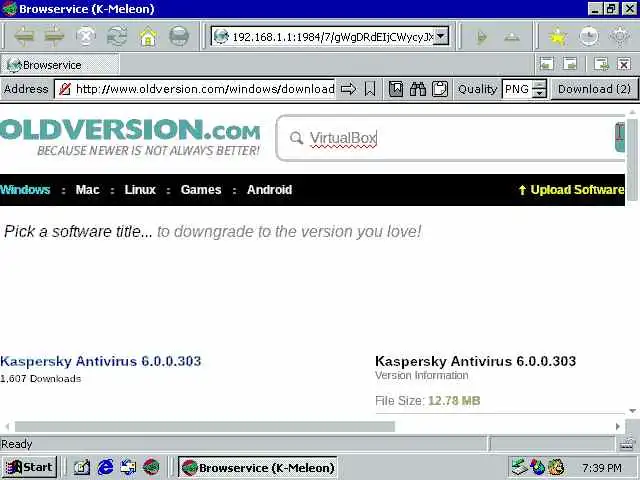The image size is (640, 480).
Task: Open the Games category tab
Action: 201,189
